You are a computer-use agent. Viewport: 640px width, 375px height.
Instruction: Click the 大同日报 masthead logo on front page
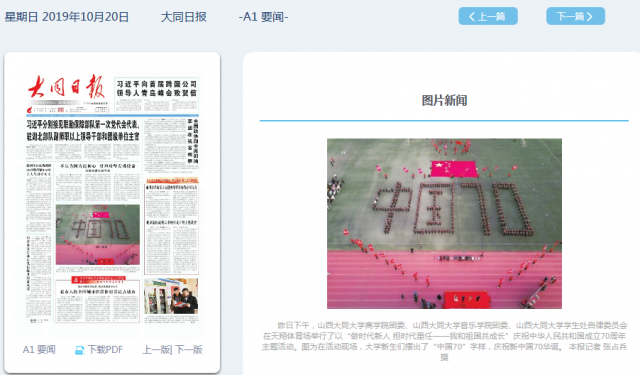click(66, 87)
